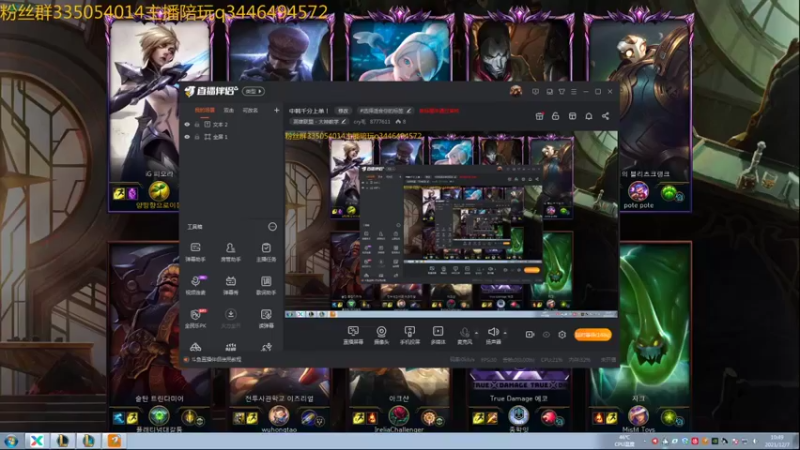Expand the microphone options arrow

477,333
